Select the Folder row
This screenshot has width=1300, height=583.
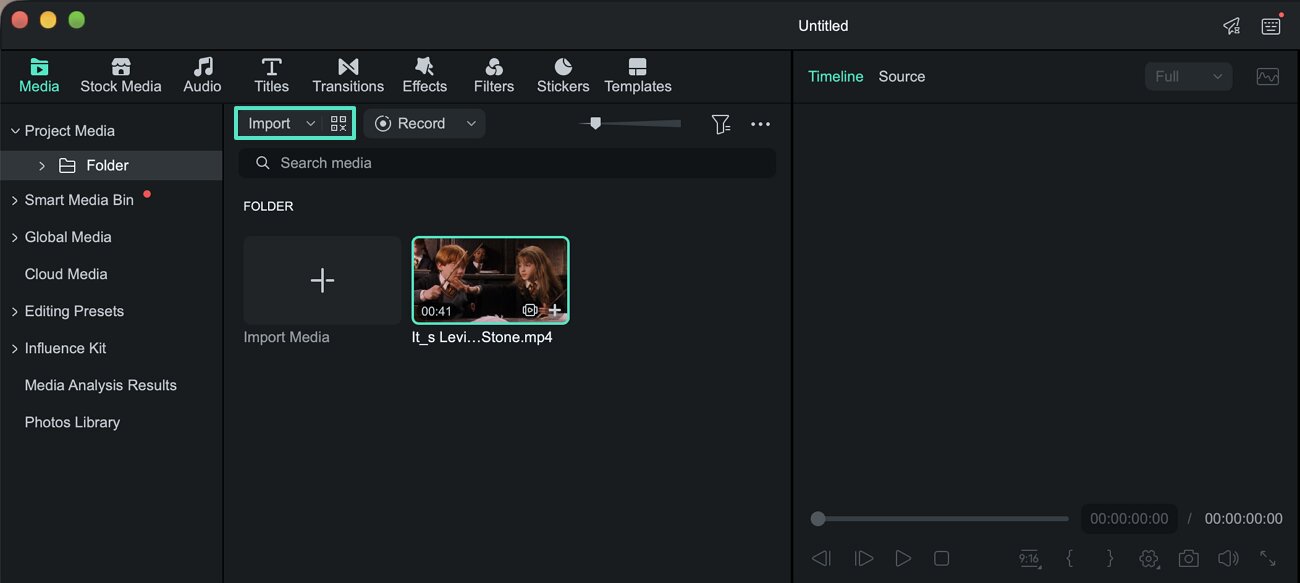[x=111, y=165]
